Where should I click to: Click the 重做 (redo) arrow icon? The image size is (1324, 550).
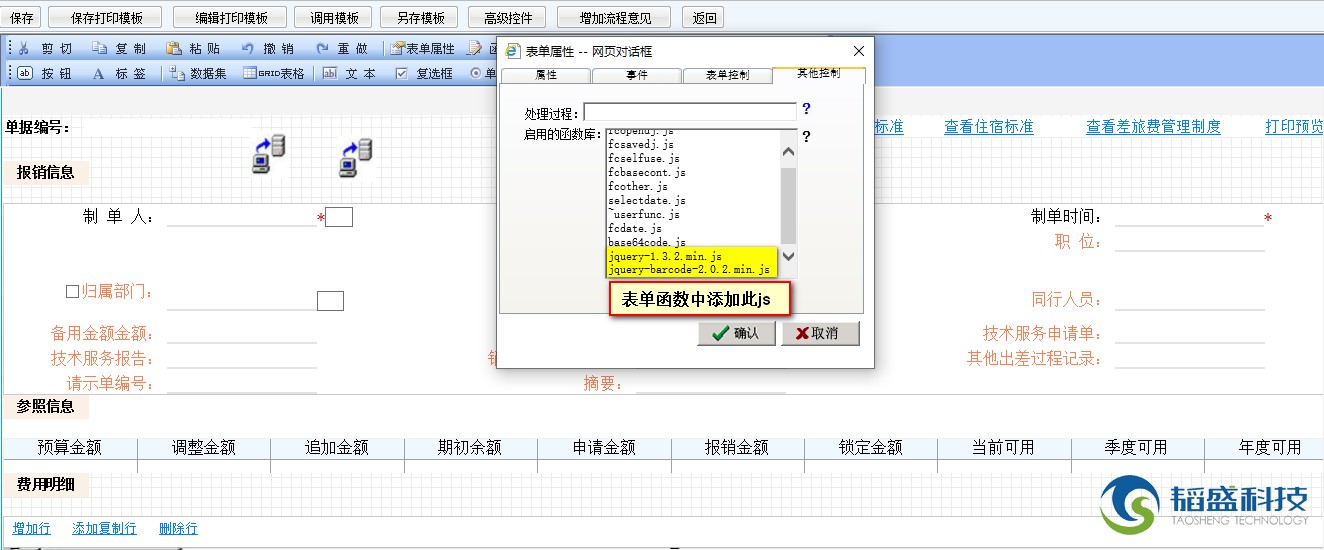coord(322,48)
